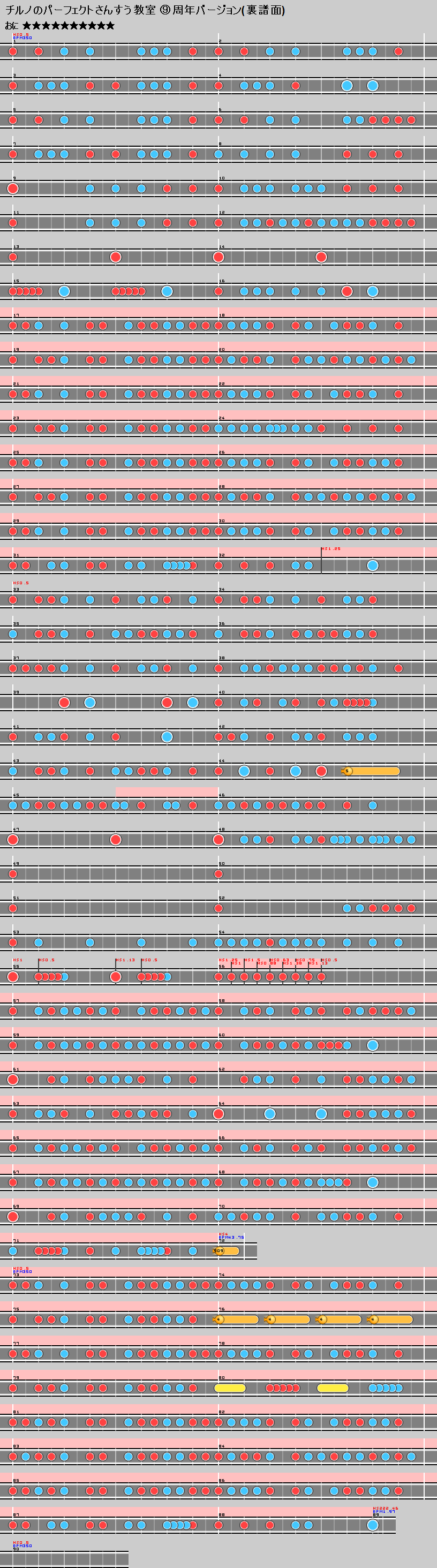Click the large red note starting measure 9
This screenshot has height=1568, width=437.
tap(13, 189)
